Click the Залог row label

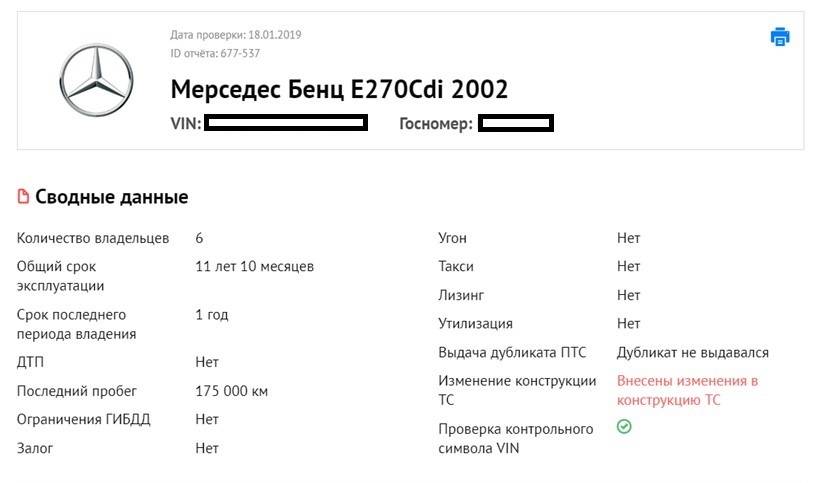(35, 448)
